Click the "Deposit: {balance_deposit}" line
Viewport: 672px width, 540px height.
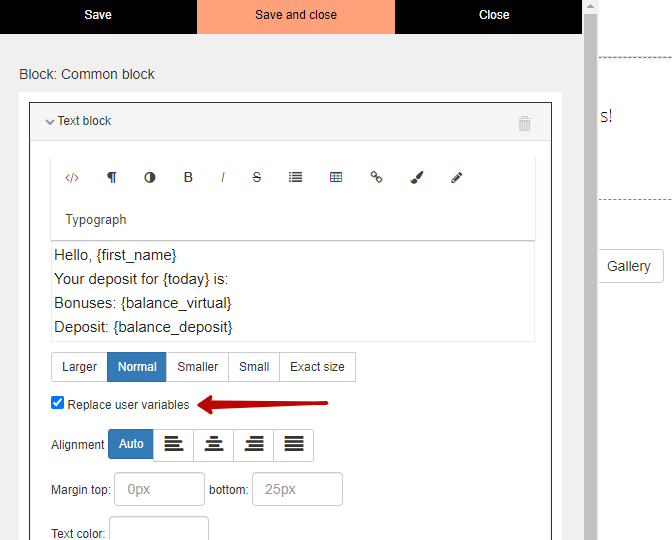(143, 327)
